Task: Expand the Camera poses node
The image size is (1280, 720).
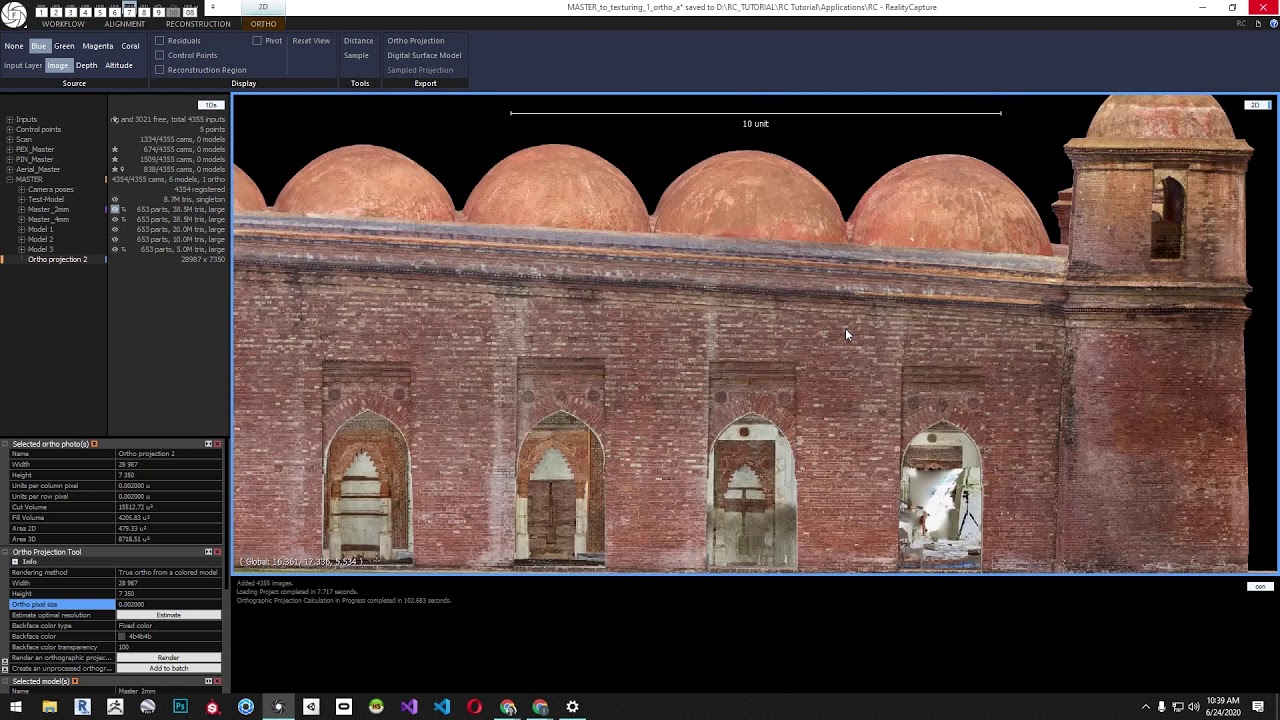Action: (x=22, y=189)
